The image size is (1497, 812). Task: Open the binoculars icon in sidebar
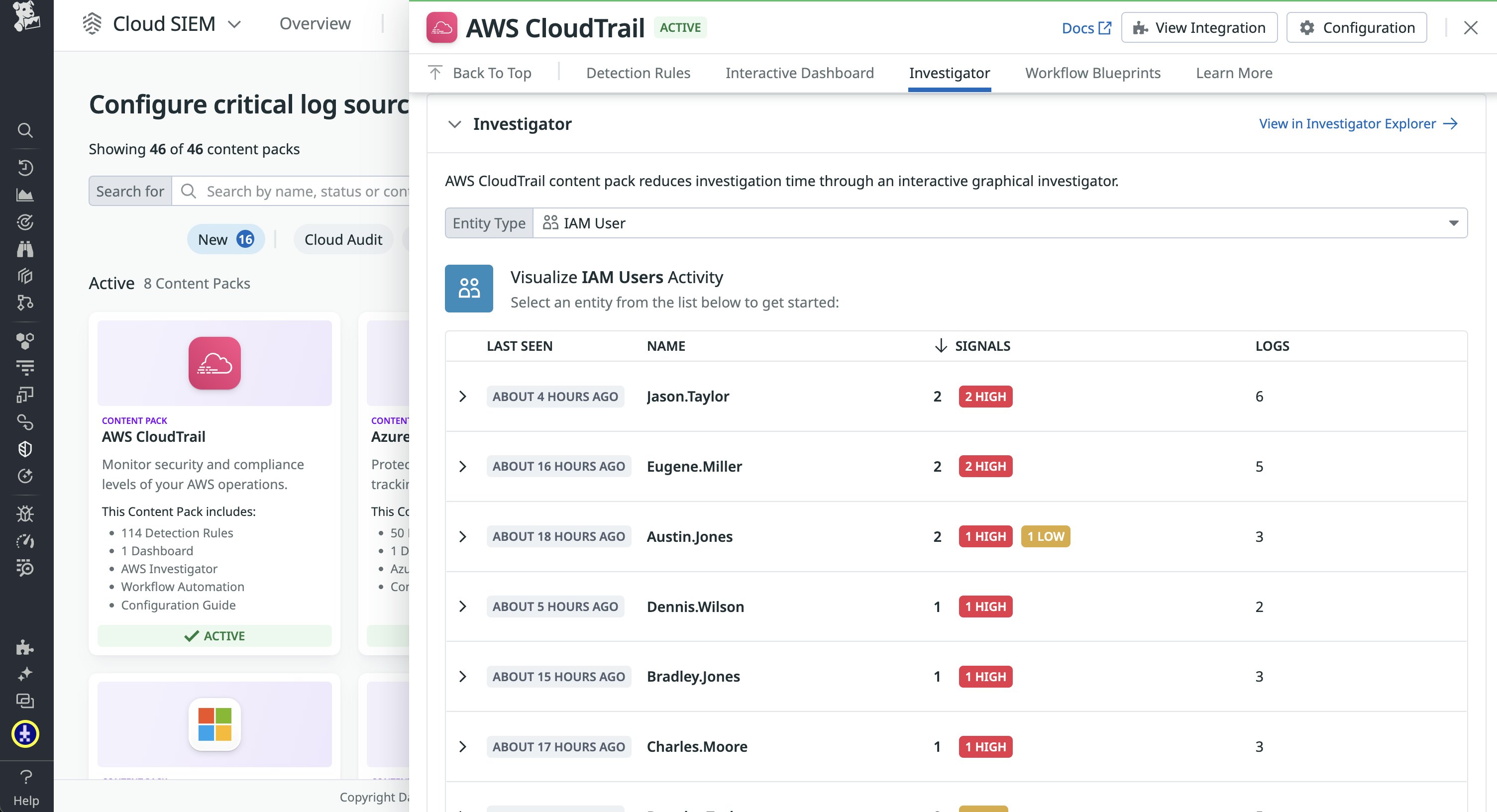(24, 249)
